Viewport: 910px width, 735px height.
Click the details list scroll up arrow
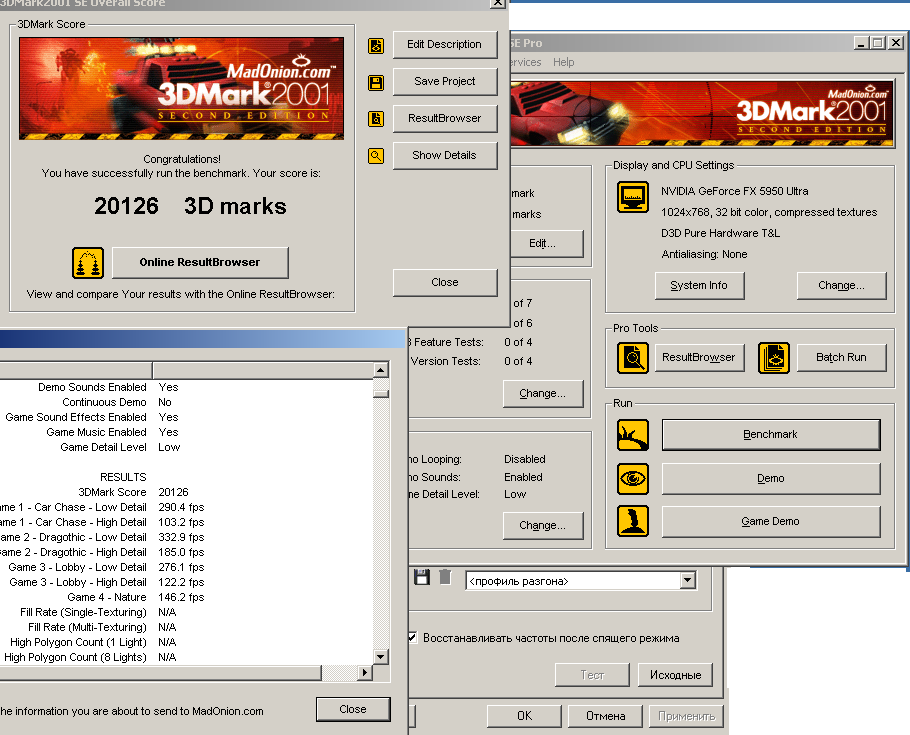pos(381,370)
